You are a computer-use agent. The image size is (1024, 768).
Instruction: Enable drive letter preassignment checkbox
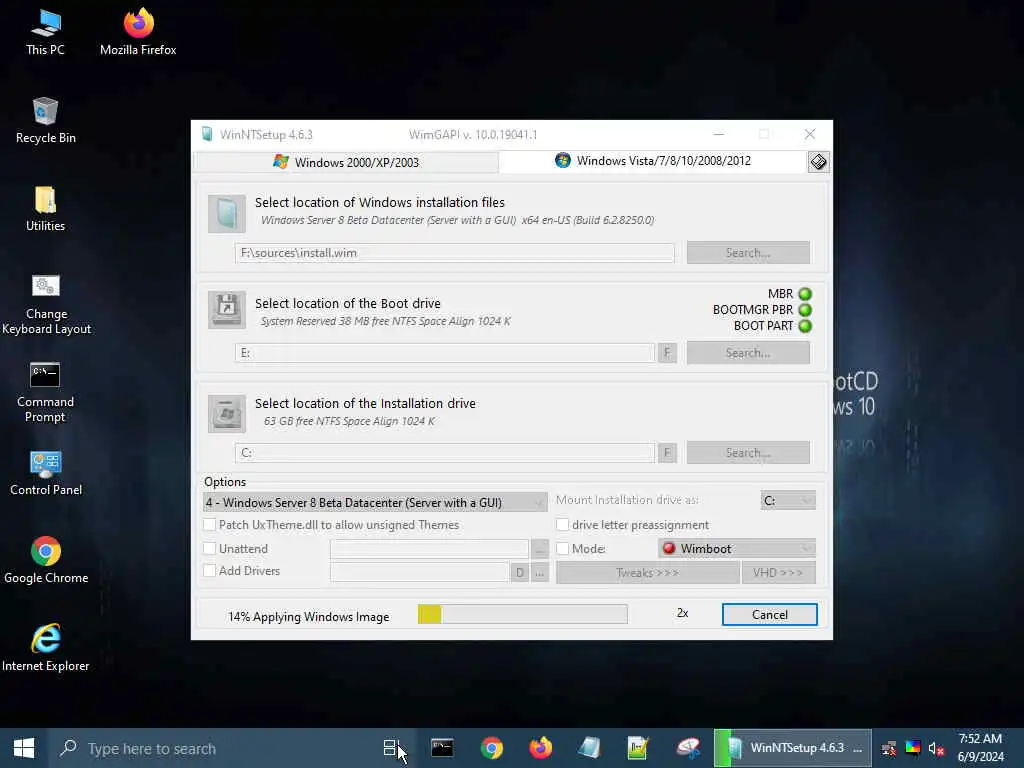pos(562,524)
